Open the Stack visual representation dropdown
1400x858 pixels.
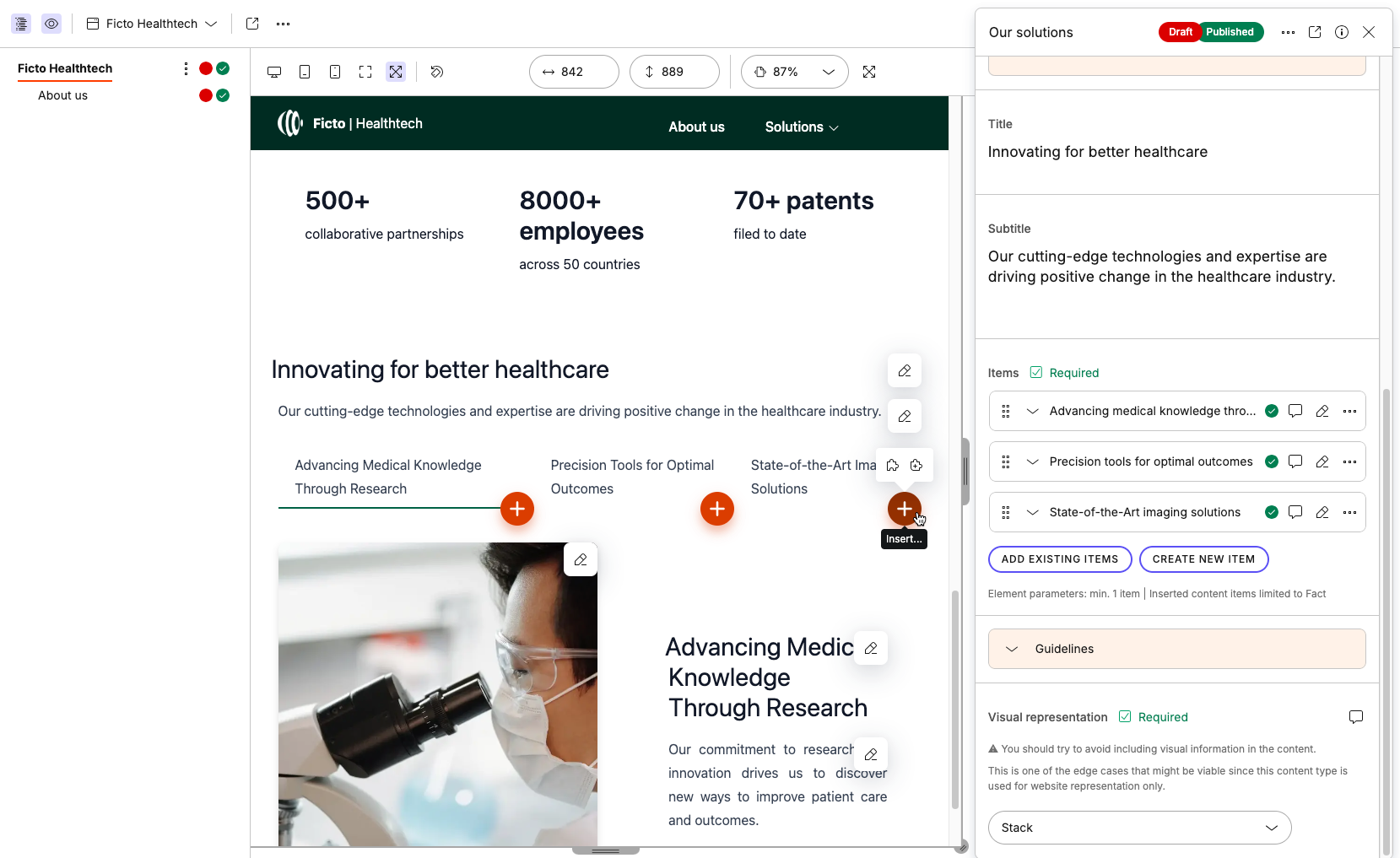pyautogui.click(x=1138, y=828)
